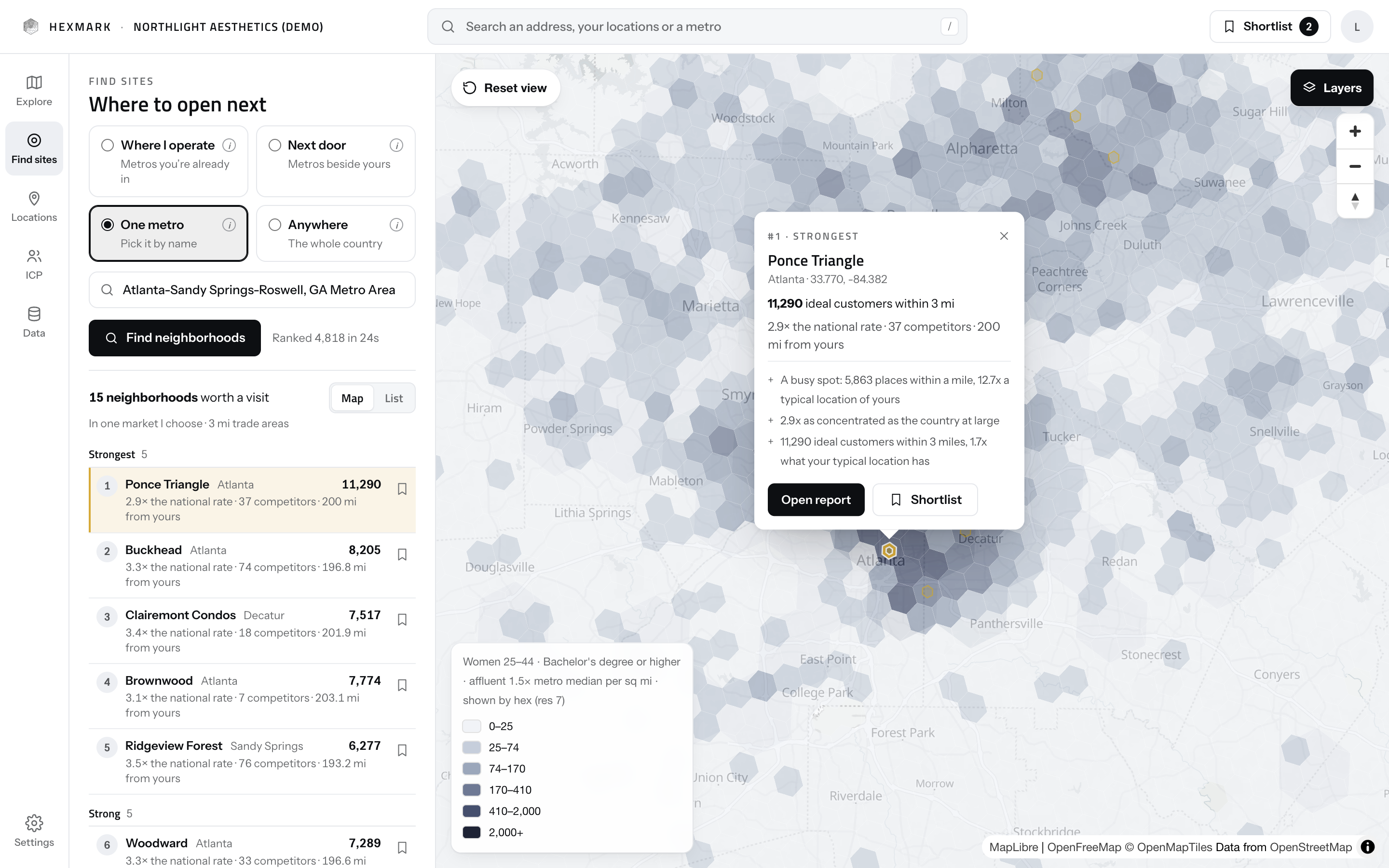Switch results to List view
The width and height of the screenshot is (1389, 868).
[394, 398]
